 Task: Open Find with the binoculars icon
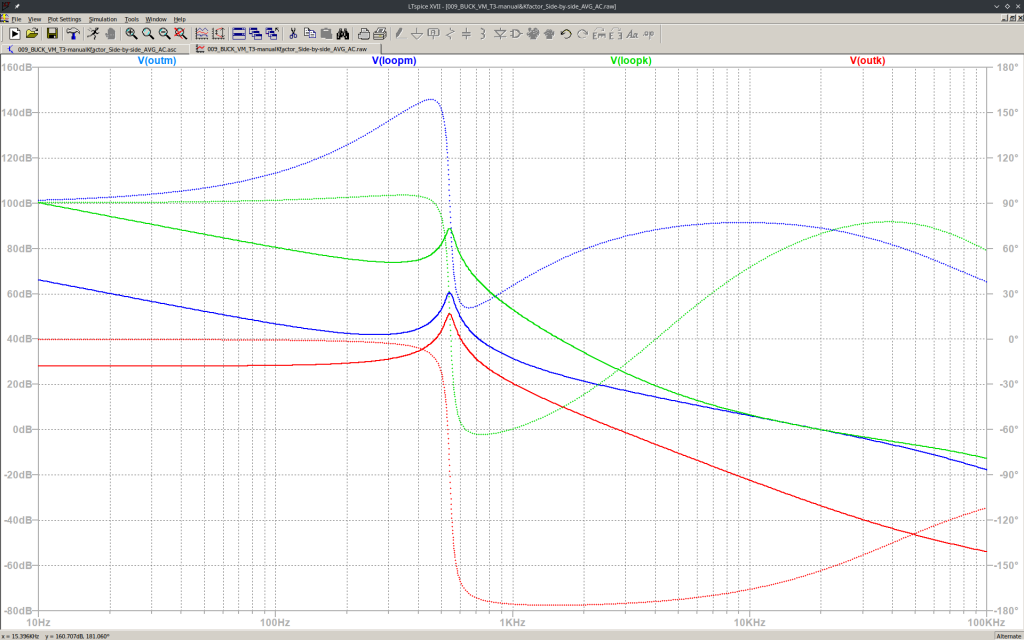[x=343, y=34]
